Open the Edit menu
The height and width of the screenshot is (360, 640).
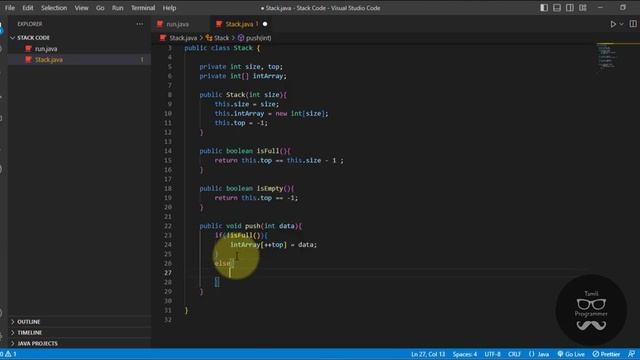28,8
